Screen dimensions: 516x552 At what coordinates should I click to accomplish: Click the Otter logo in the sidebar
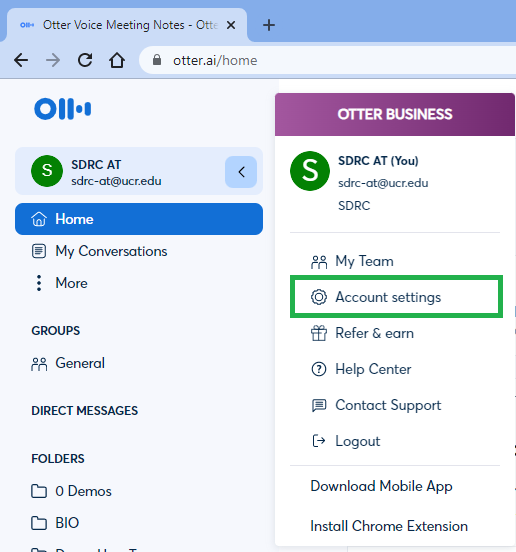(62, 109)
